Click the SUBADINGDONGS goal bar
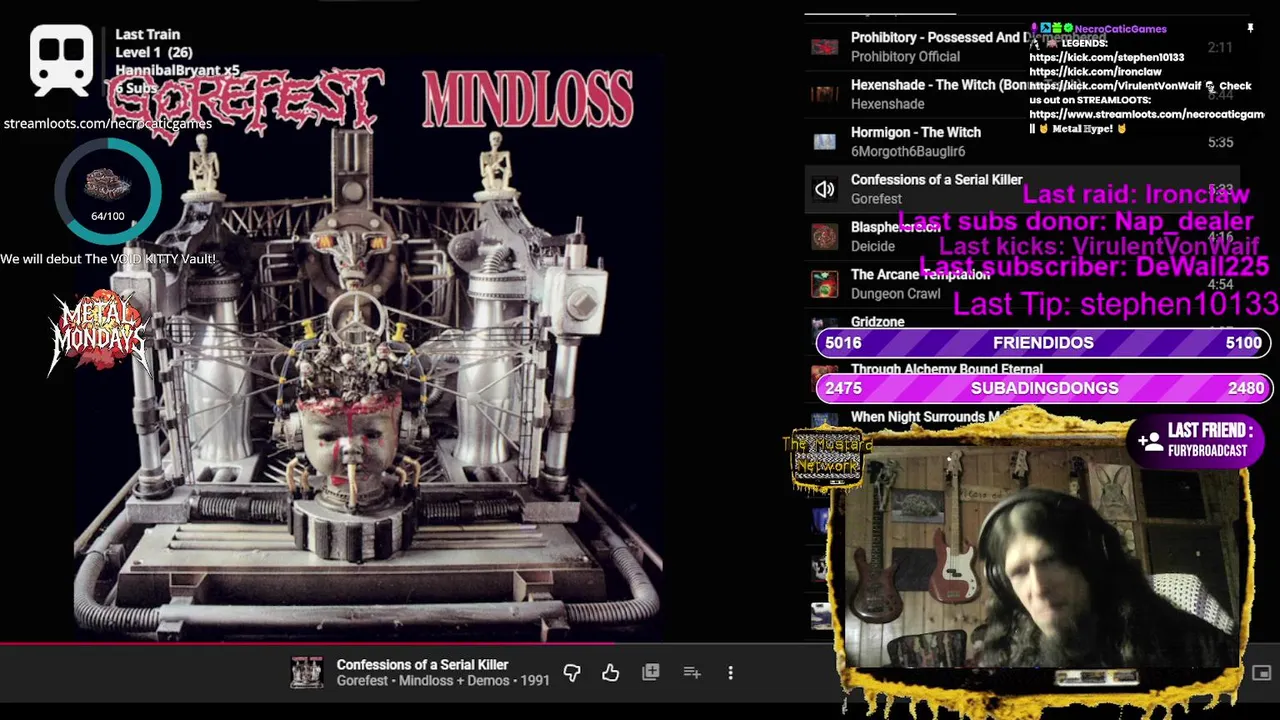This screenshot has height=720, width=1280. pos(1043,388)
